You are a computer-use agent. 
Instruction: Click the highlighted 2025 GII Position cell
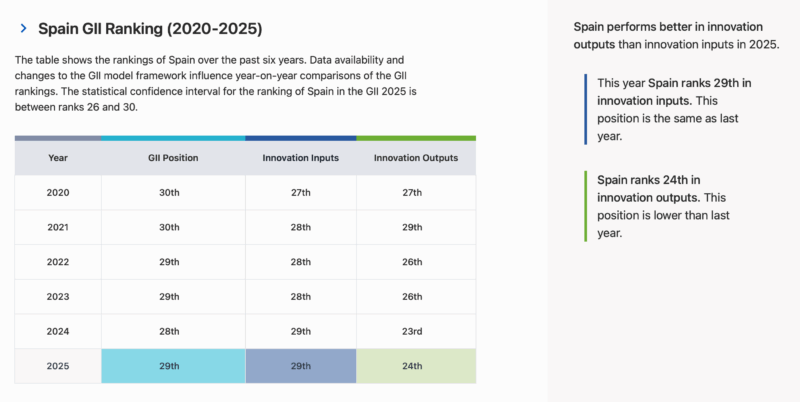click(x=173, y=366)
